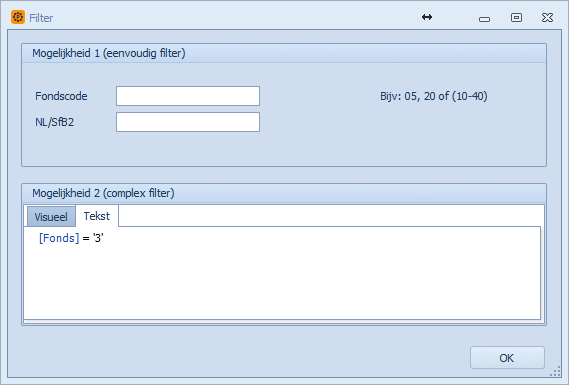Focus the Fondscode input field
Image resolution: width=569 pixels, height=385 pixels.
188,96
